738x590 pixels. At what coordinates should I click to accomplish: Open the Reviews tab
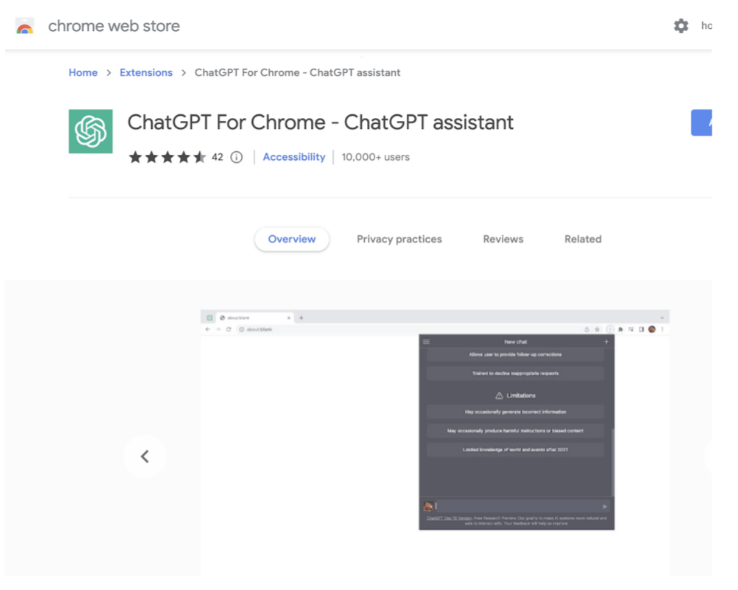pyautogui.click(x=503, y=239)
